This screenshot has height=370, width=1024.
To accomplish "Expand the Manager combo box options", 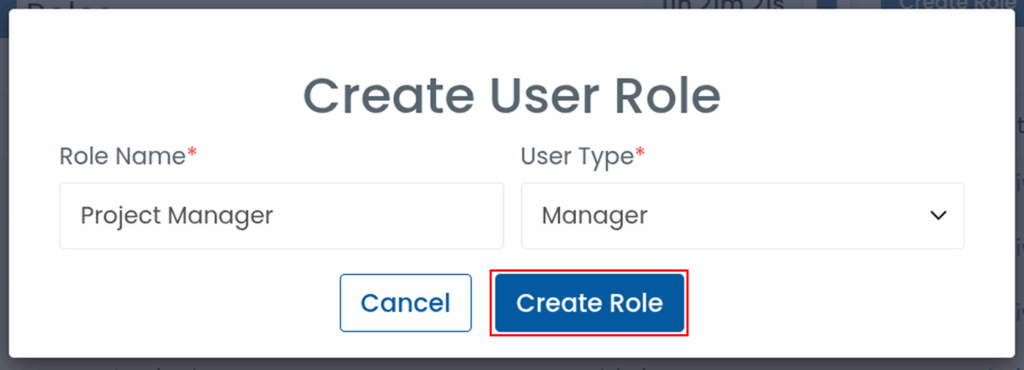I will [x=743, y=215].
